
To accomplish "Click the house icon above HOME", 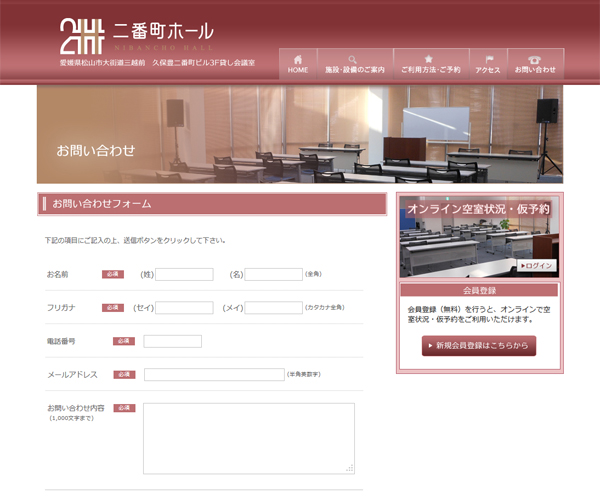I will (x=298, y=60).
